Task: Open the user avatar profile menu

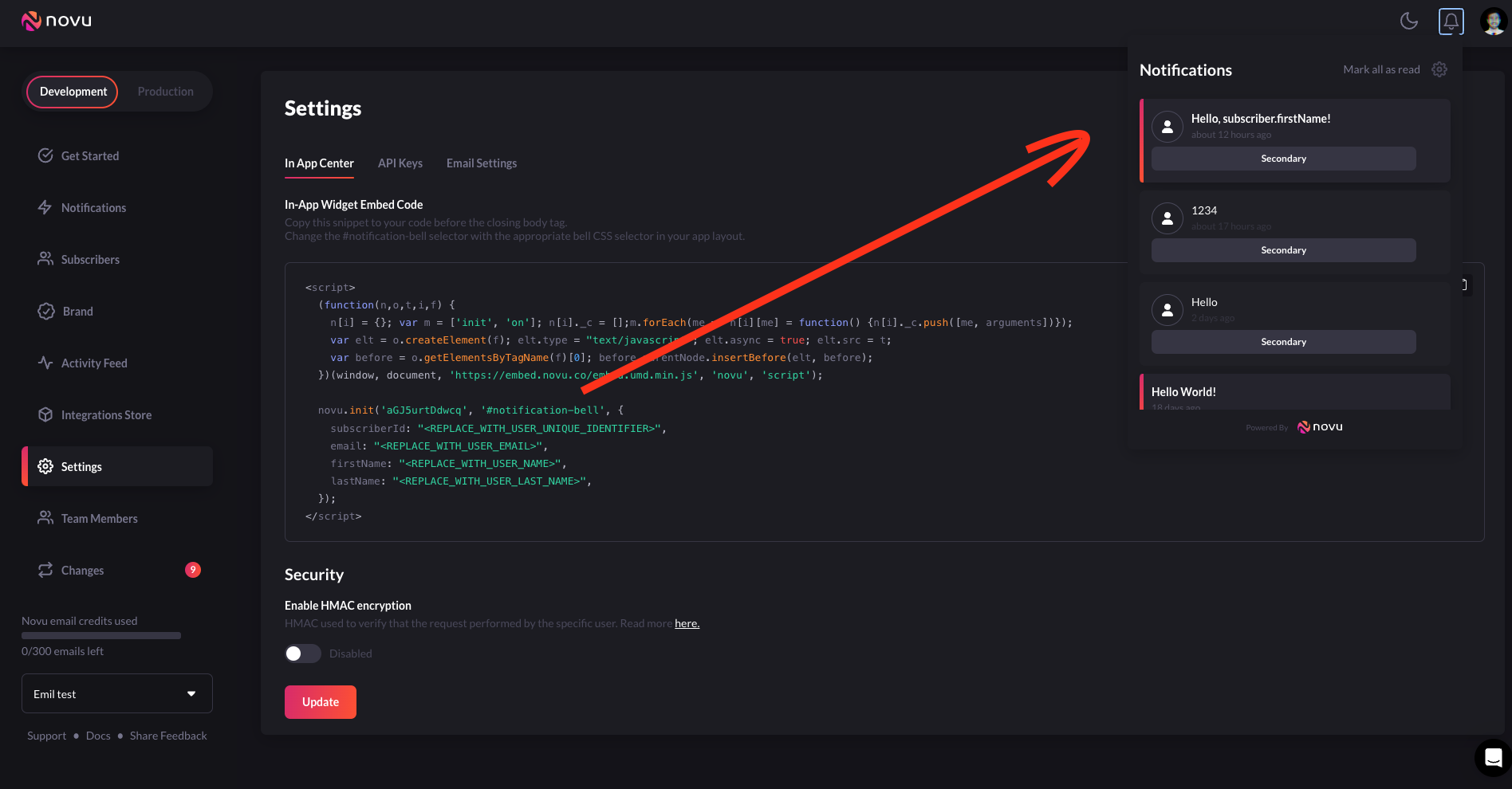Action: (x=1493, y=22)
